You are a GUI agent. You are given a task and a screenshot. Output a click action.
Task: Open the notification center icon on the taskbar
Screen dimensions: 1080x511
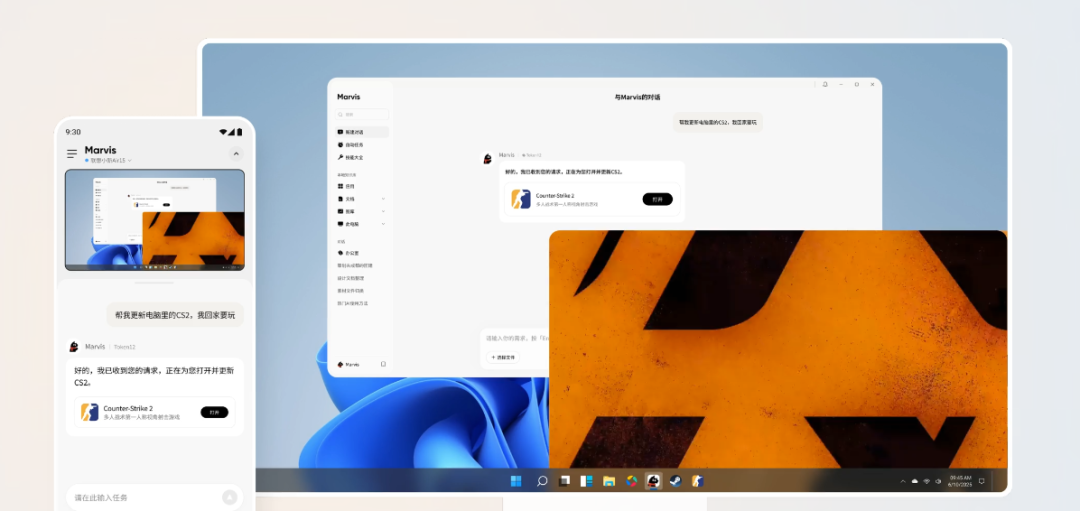tap(982, 481)
